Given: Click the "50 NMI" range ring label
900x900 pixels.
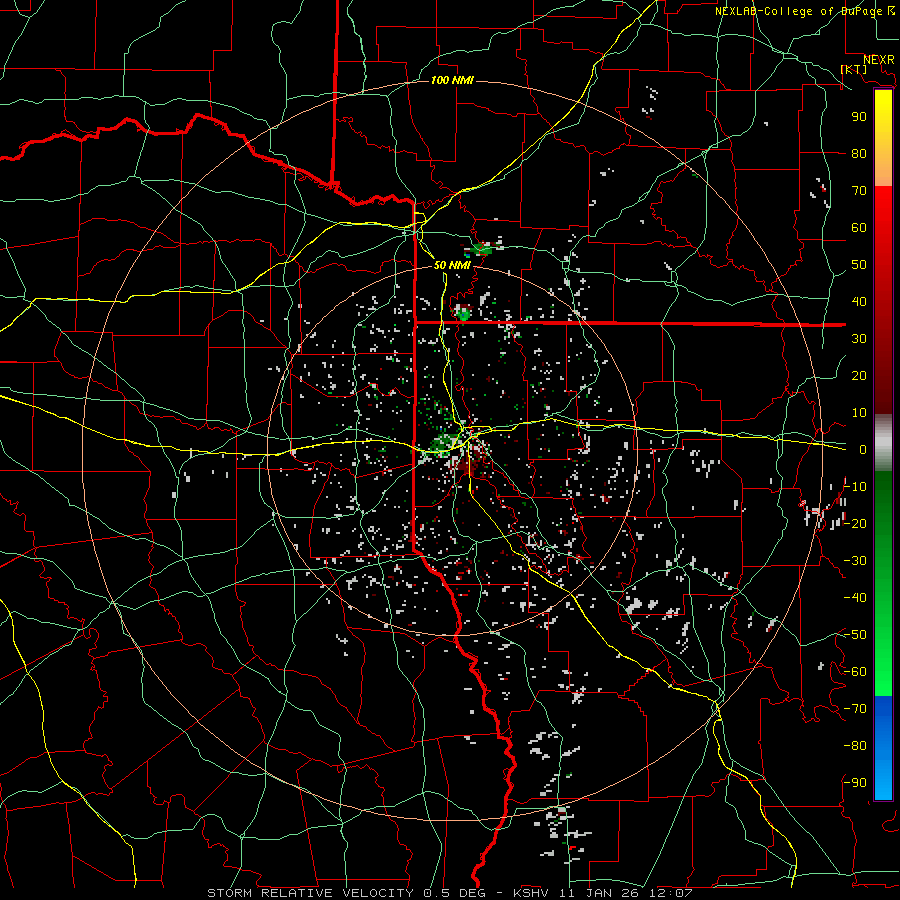Looking at the screenshot, I should pos(452,265).
